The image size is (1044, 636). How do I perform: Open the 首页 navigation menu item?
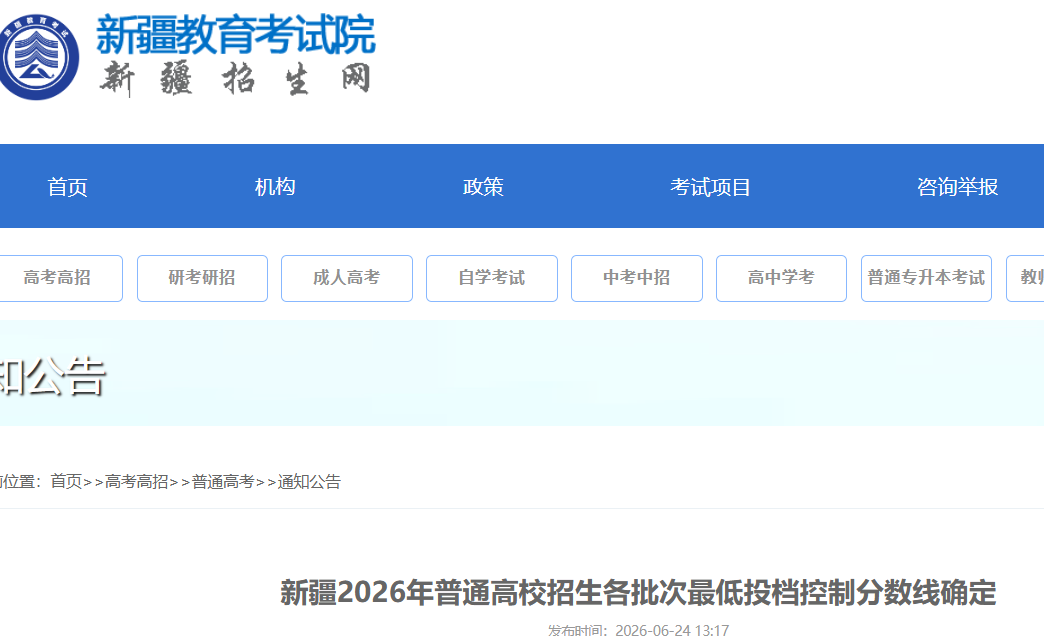click(67, 187)
